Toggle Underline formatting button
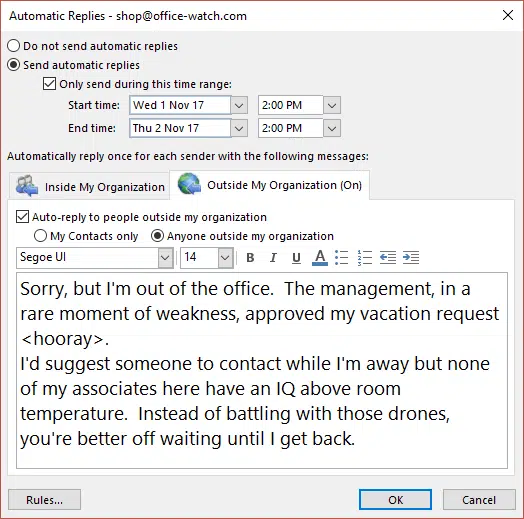524x519 pixels. [x=296, y=258]
